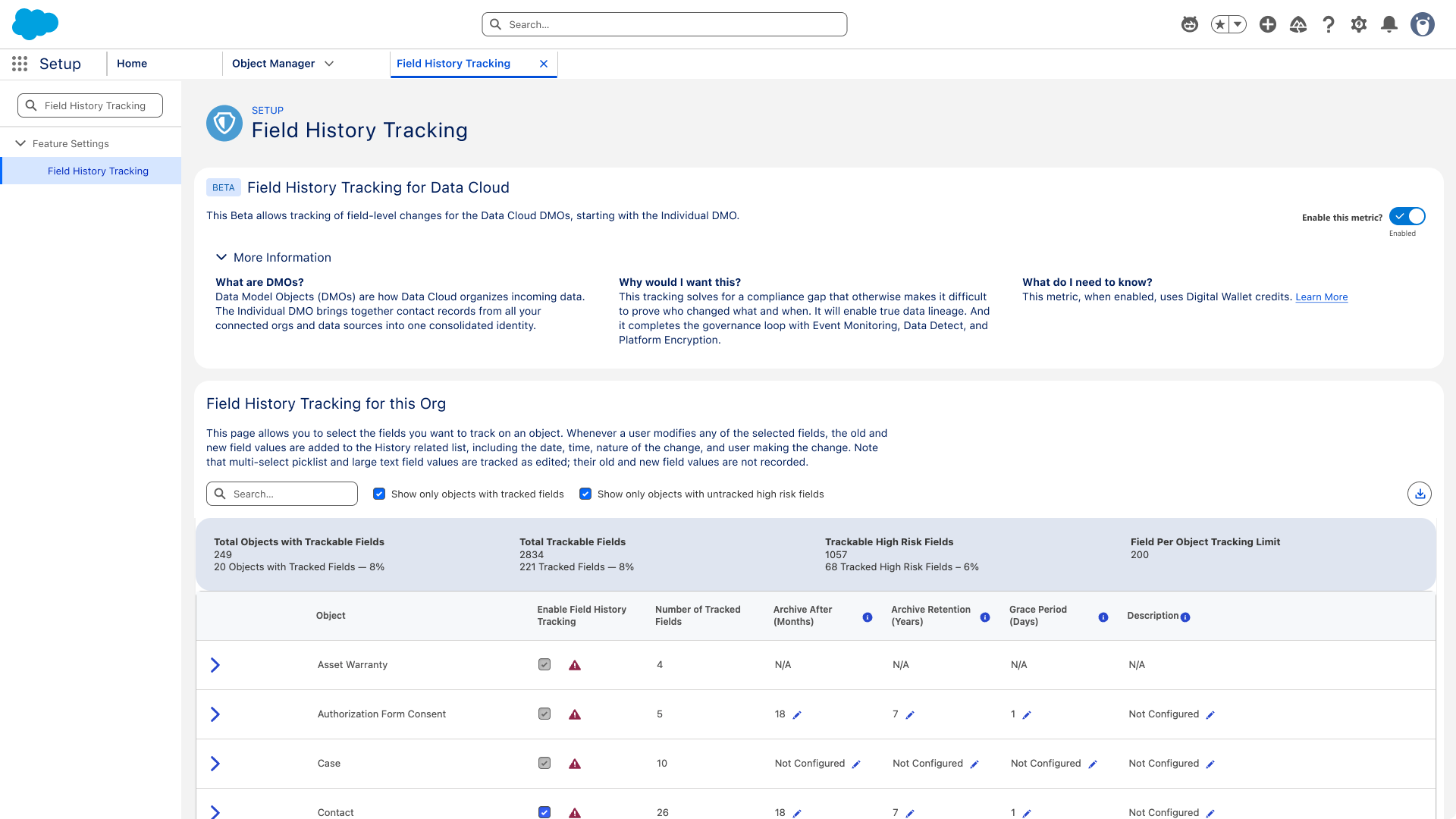This screenshot has height=819, width=1456.
Task: Open the Learn More link
Action: (x=1322, y=297)
